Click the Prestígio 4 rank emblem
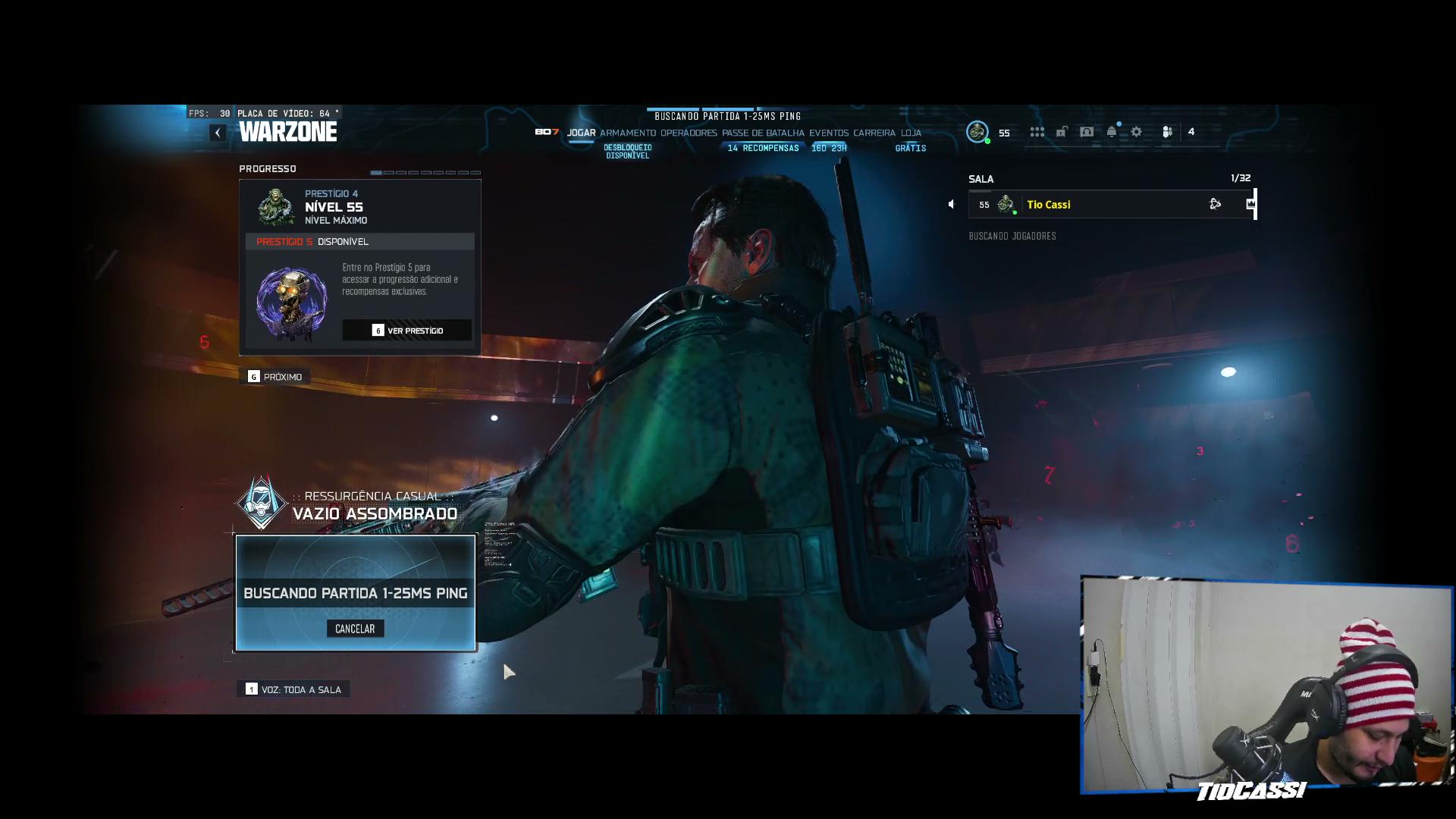The width and height of the screenshot is (1456, 819). 276,207
